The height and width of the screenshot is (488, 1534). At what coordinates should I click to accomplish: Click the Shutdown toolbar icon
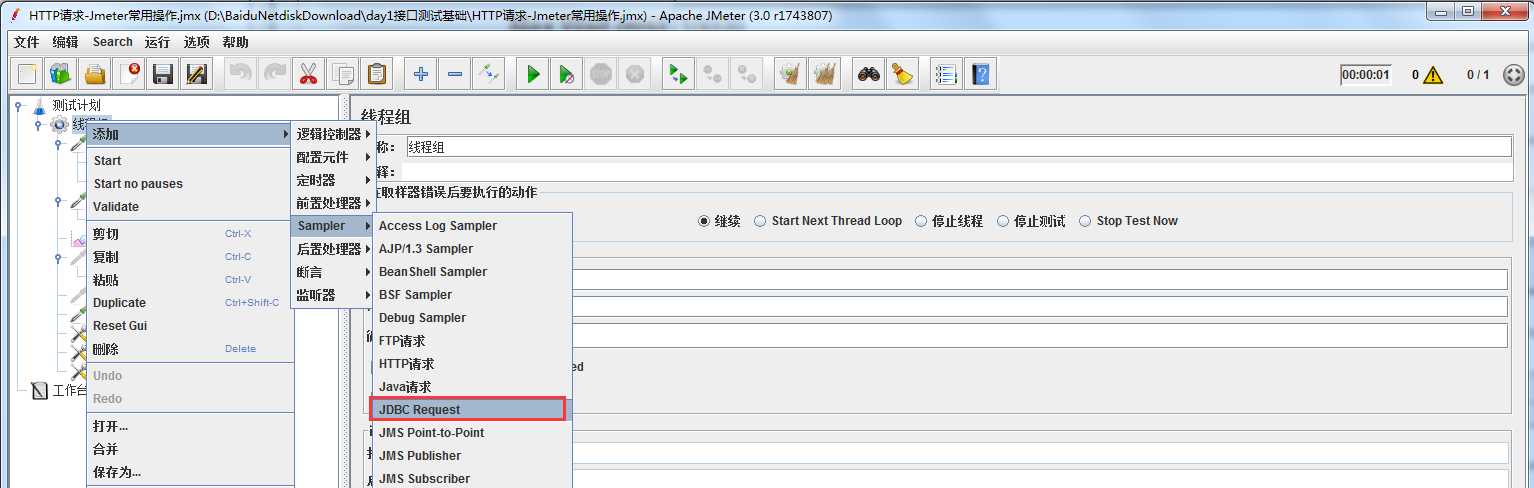click(634, 74)
